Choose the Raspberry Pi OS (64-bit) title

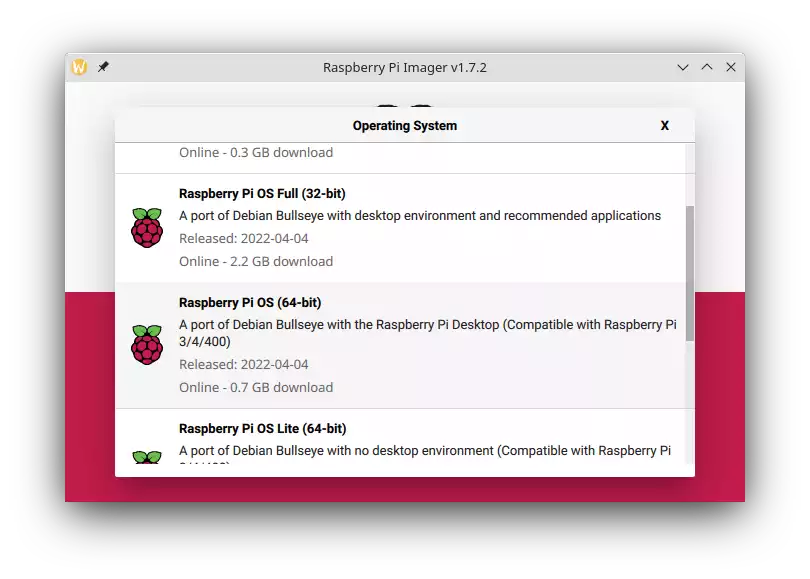click(x=250, y=303)
